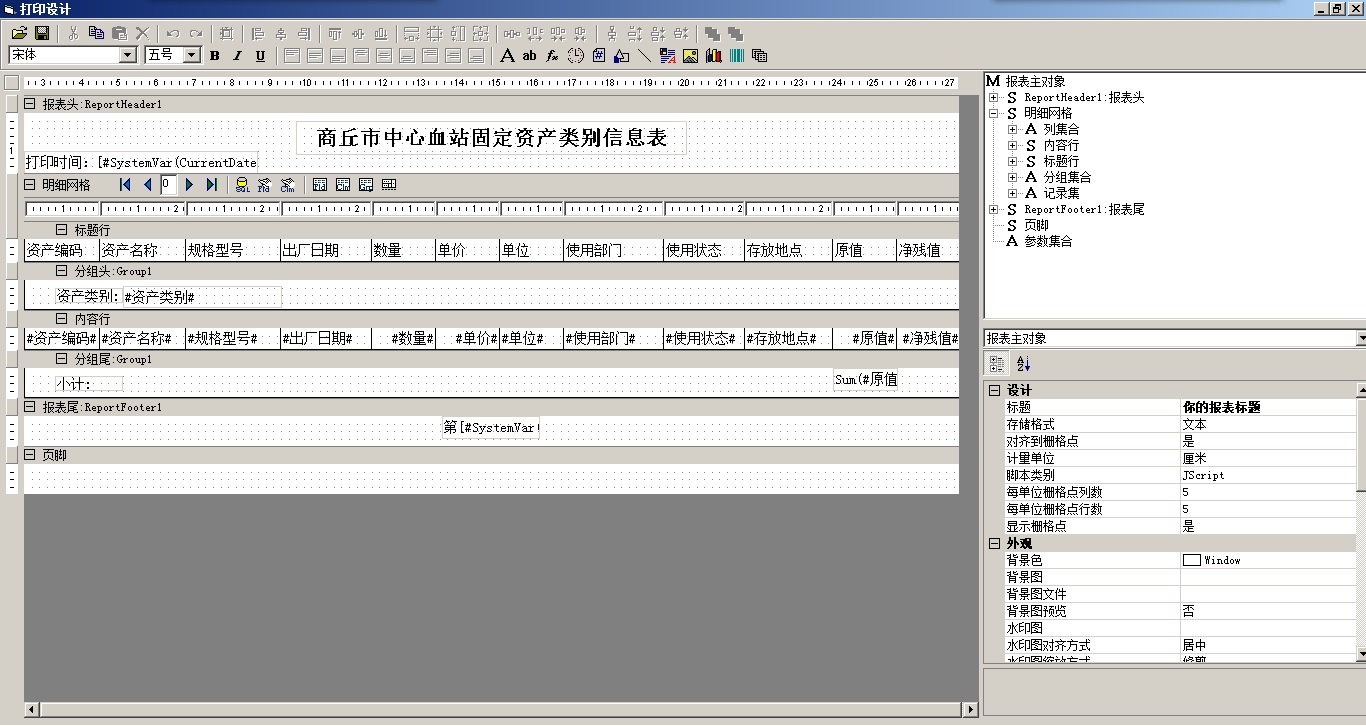
Task: Insert a chart control
Action: (714, 56)
